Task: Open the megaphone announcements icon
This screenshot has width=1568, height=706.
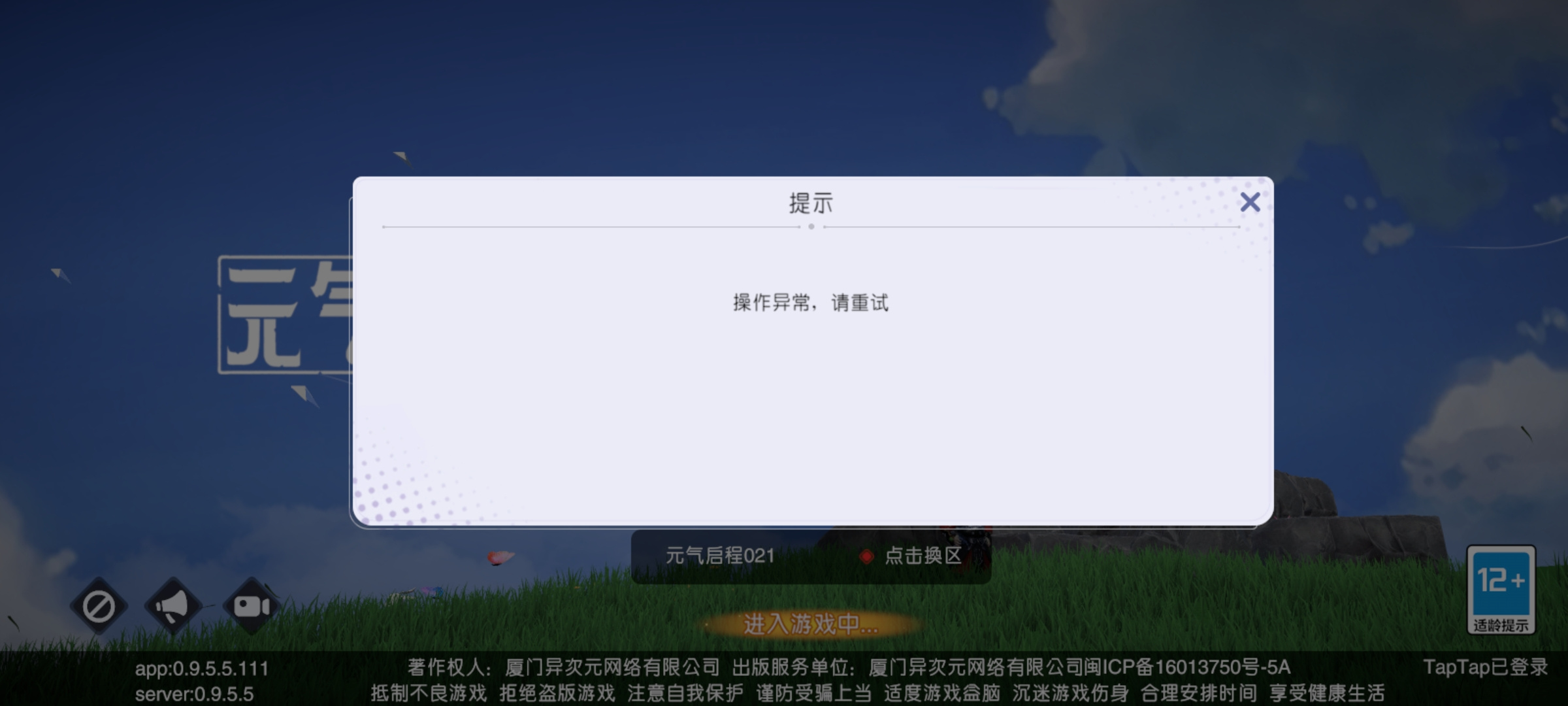Action: 174,606
